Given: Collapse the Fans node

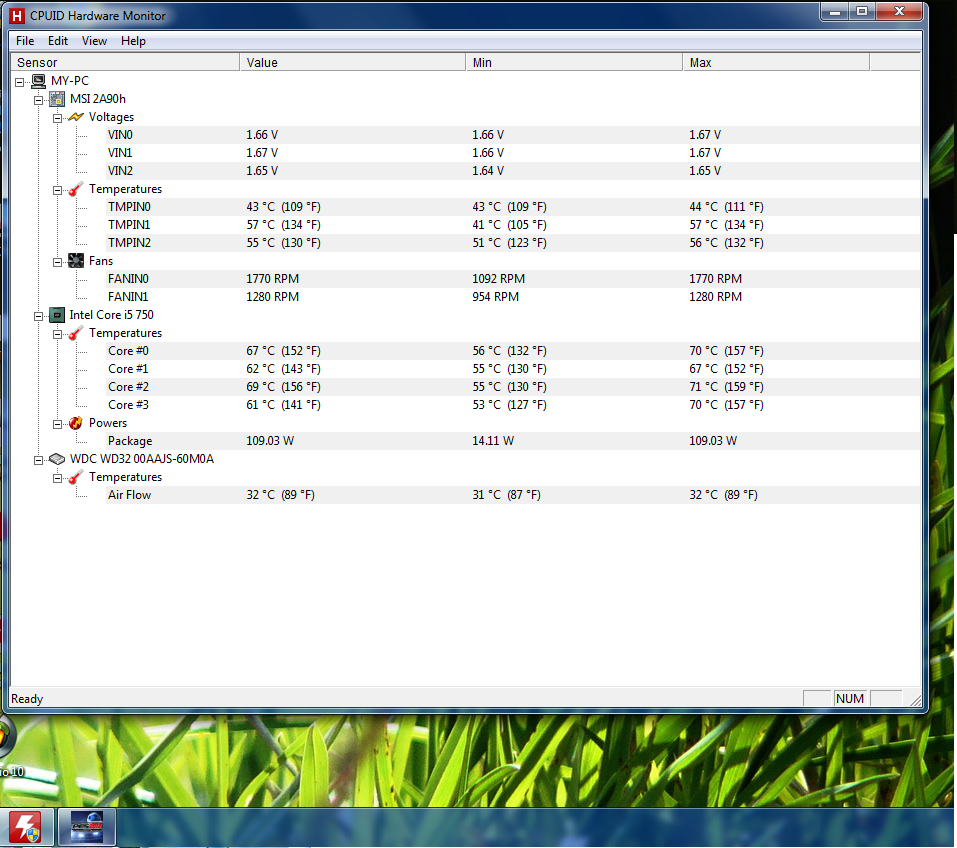Looking at the screenshot, I should click(x=57, y=262).
